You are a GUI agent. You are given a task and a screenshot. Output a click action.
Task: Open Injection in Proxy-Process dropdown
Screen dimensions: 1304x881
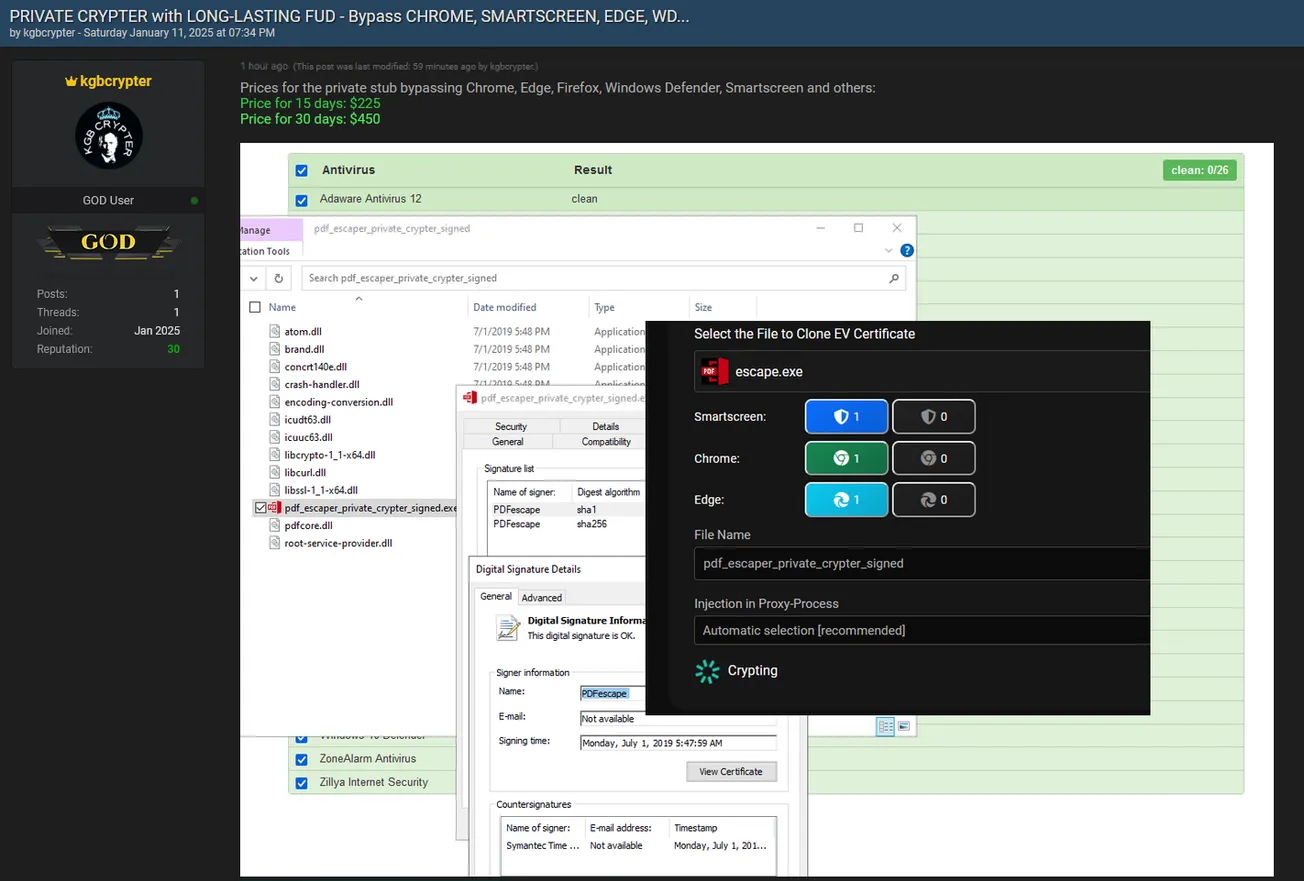(x=920, y=630)
